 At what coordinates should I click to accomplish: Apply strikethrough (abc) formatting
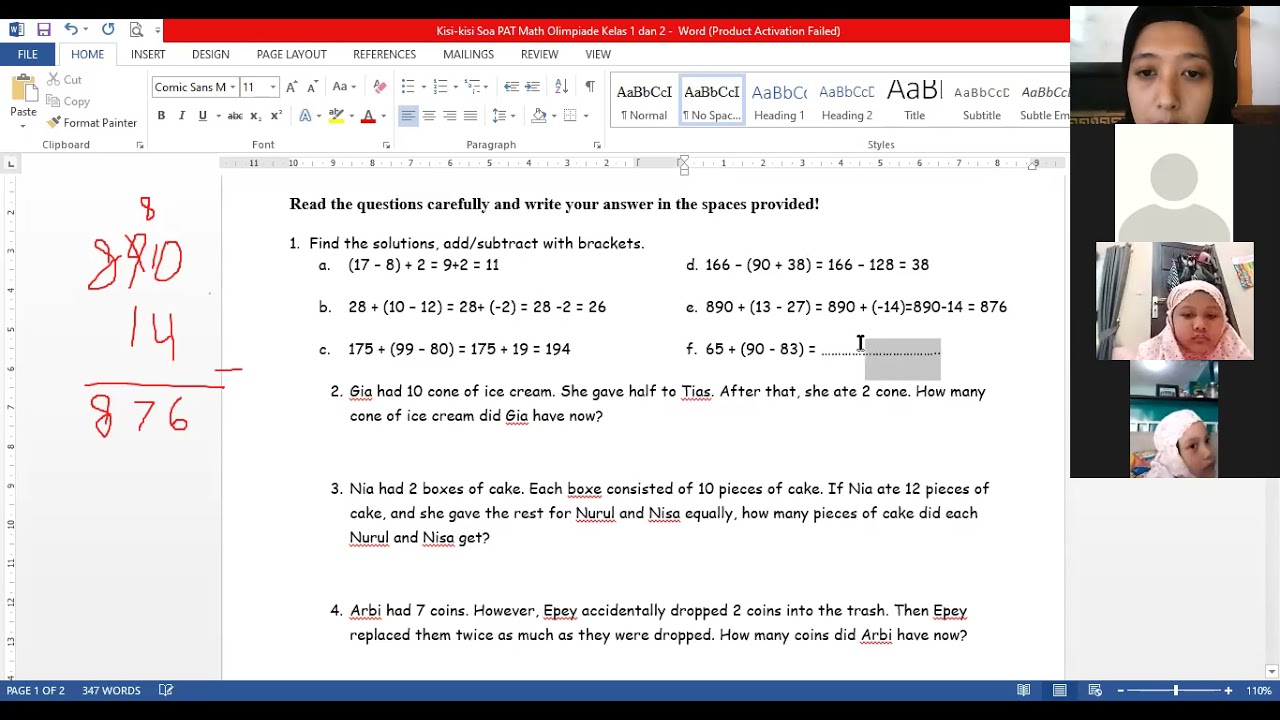235,116
